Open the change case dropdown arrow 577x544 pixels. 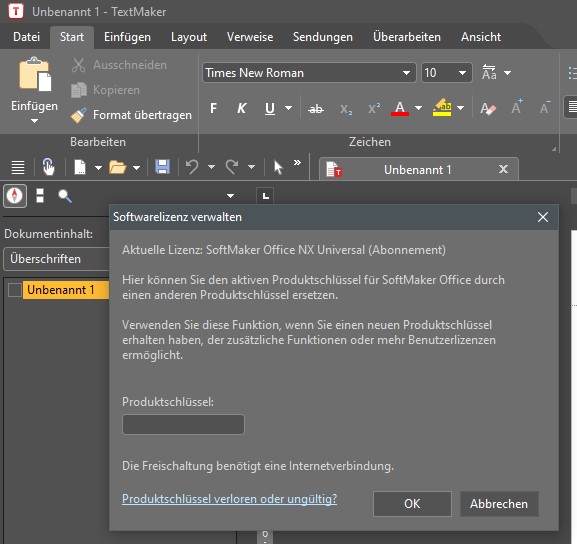click(507, 73)
